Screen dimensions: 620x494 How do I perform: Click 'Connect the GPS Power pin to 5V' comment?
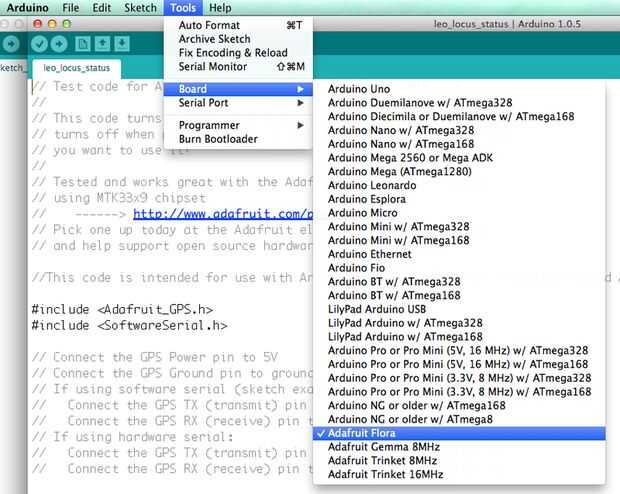coord(155,357)
